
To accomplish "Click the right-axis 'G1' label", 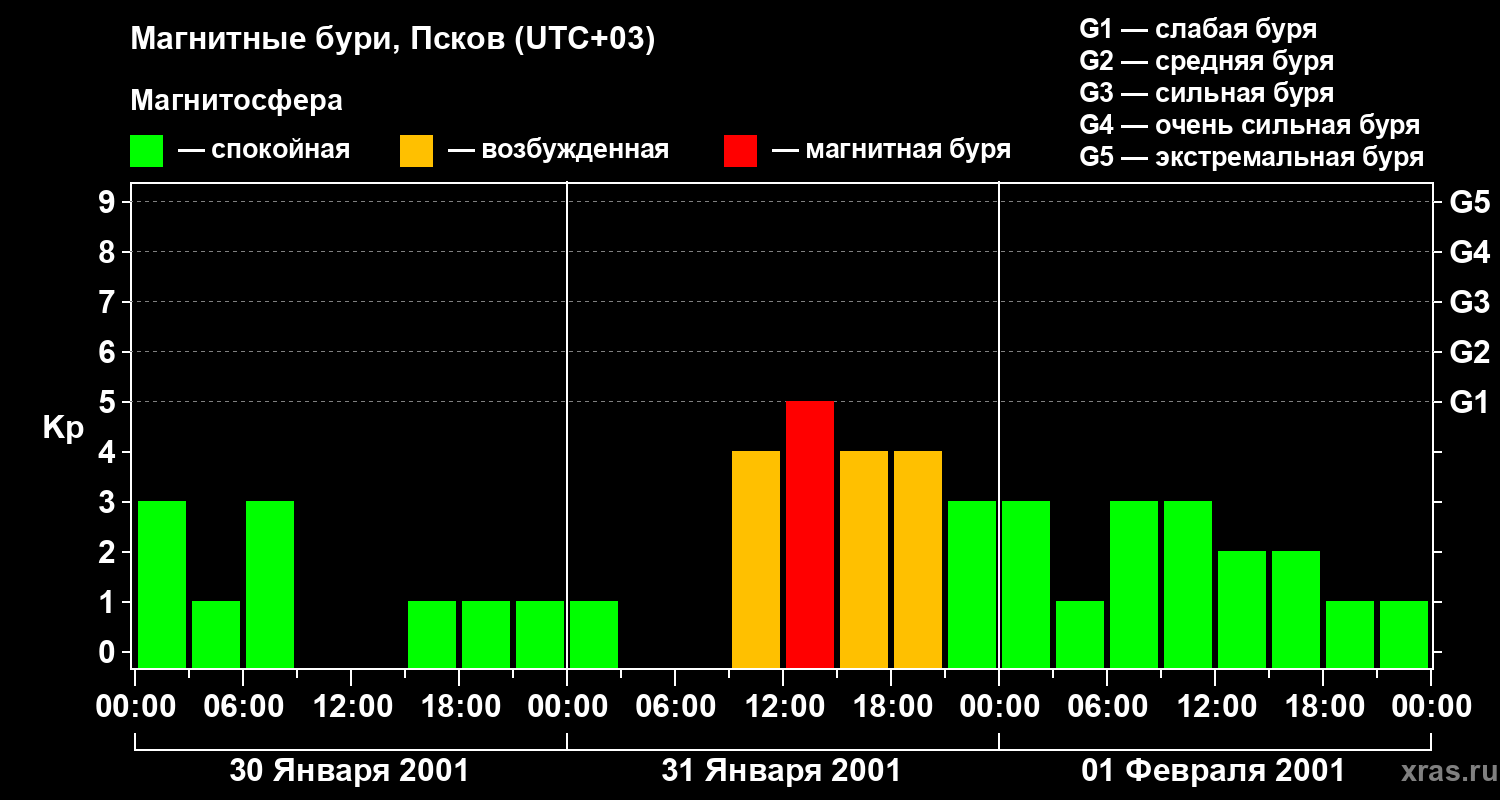I will (1469, 402).
